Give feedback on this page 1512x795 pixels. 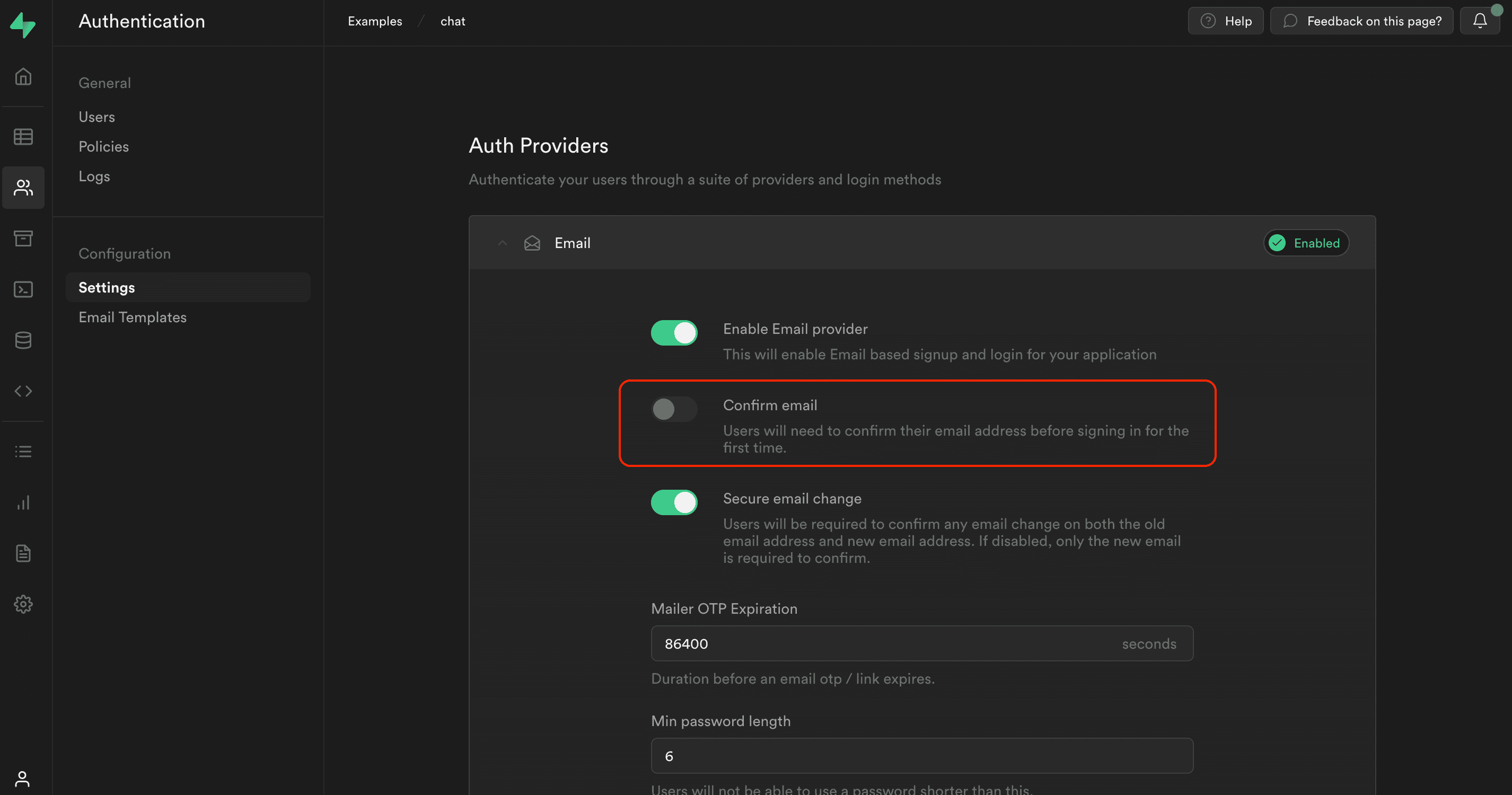tap(1361, 20)
